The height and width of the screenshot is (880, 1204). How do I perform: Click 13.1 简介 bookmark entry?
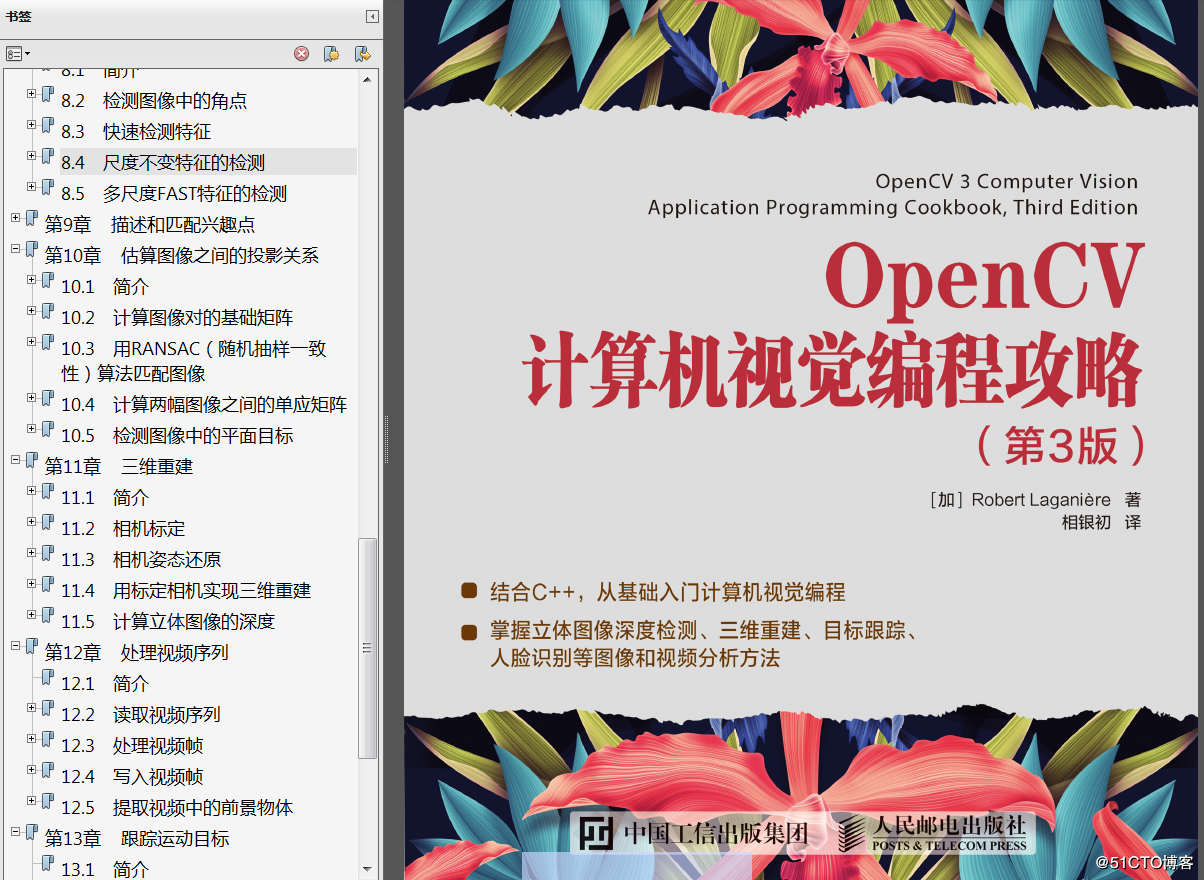coord(105,869)
